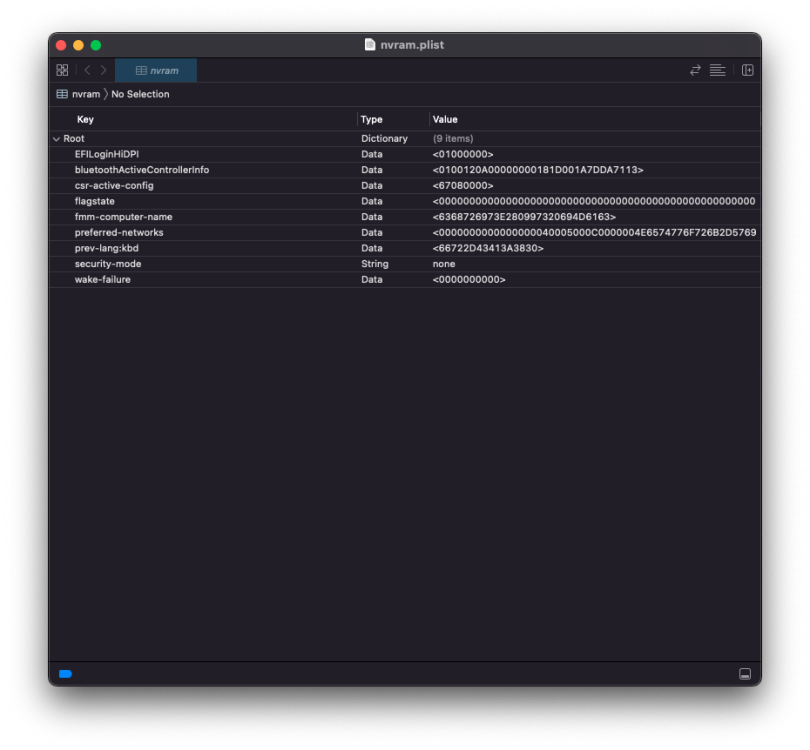Collapse the Root dictionary row

coord(56,139)
